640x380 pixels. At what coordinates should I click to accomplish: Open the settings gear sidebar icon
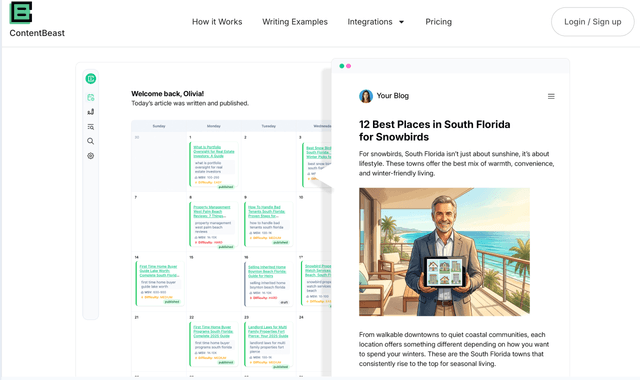[91, 156]
